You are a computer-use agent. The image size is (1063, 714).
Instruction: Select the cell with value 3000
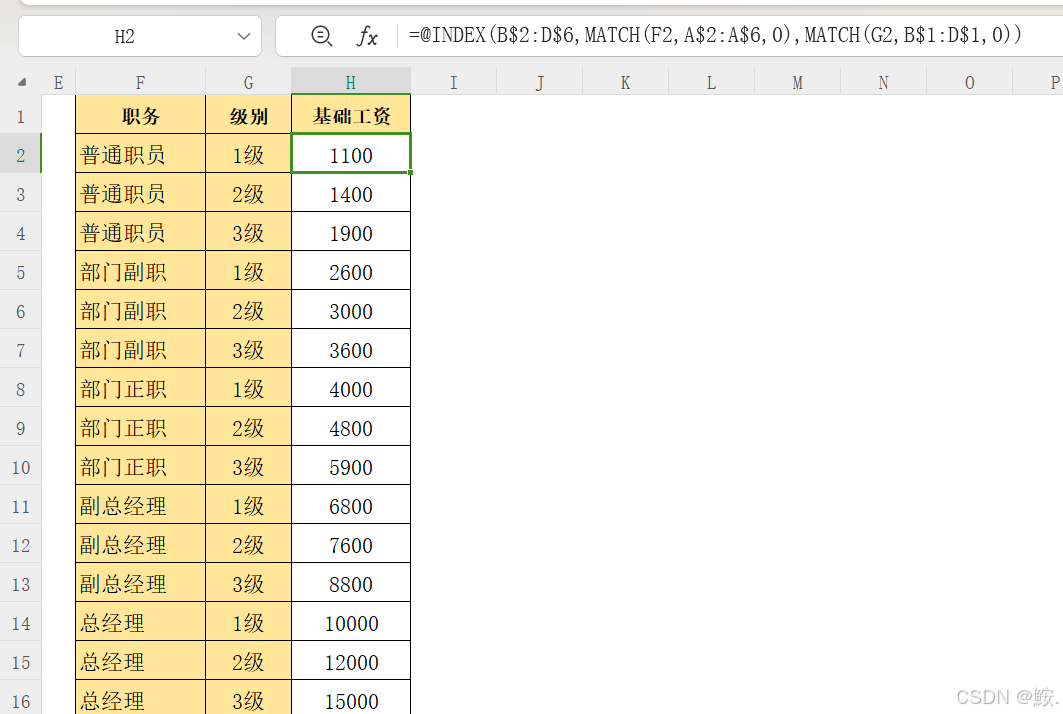(x=351, y=310)
